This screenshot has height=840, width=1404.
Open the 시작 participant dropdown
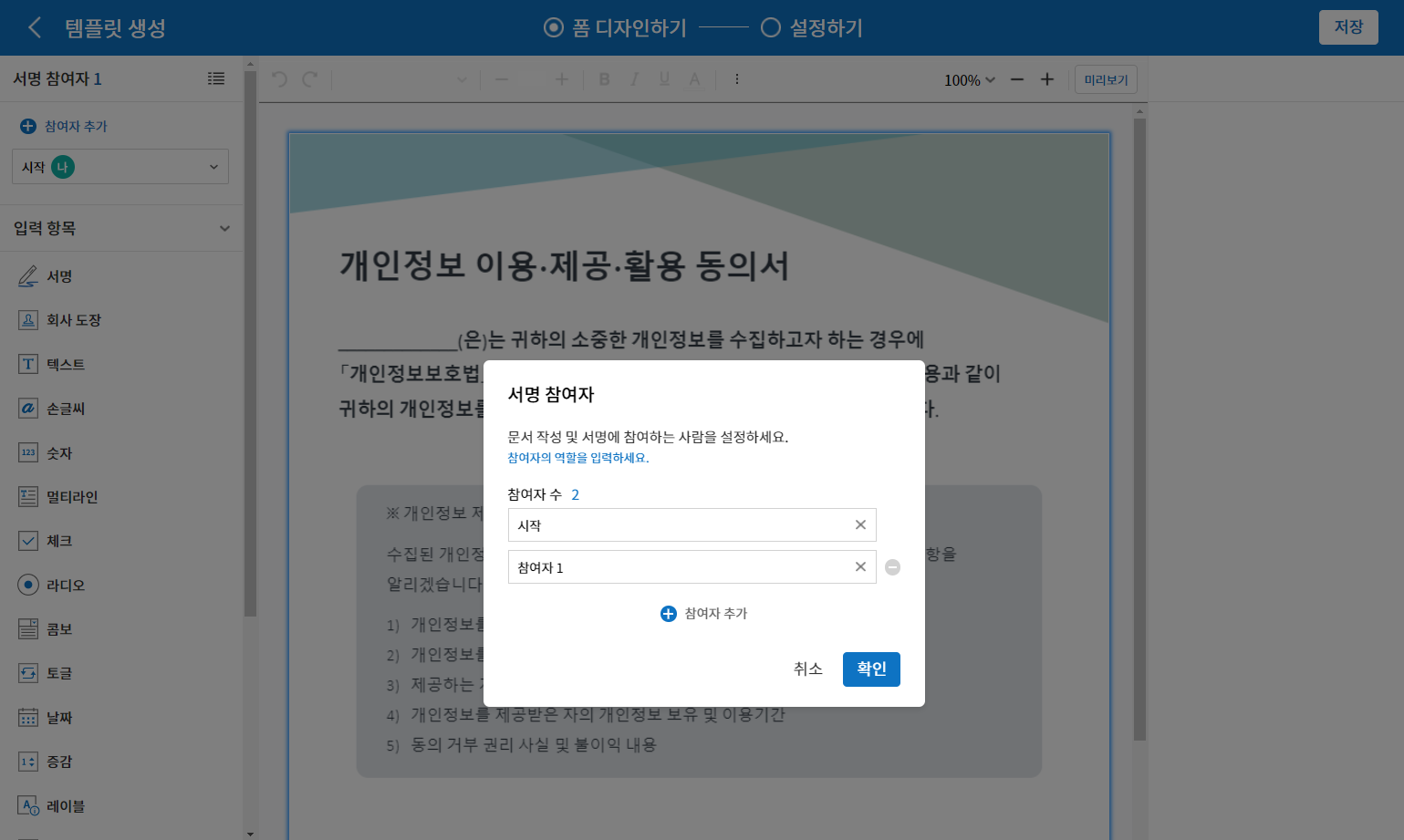pyautogui.click(x=120, y=167)
